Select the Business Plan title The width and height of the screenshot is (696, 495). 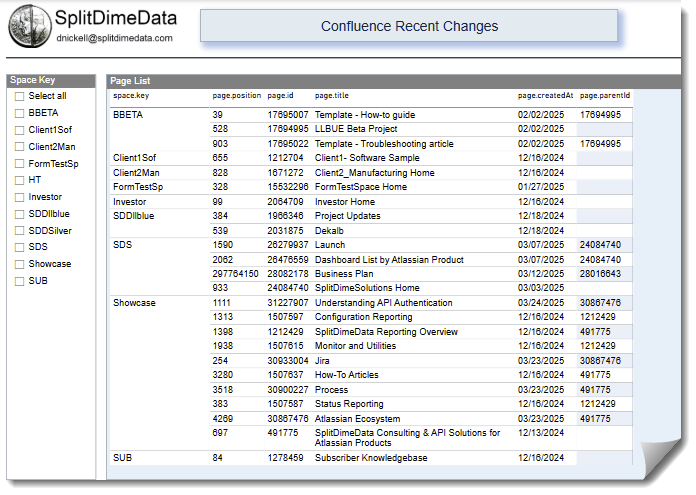click(344, 274)
